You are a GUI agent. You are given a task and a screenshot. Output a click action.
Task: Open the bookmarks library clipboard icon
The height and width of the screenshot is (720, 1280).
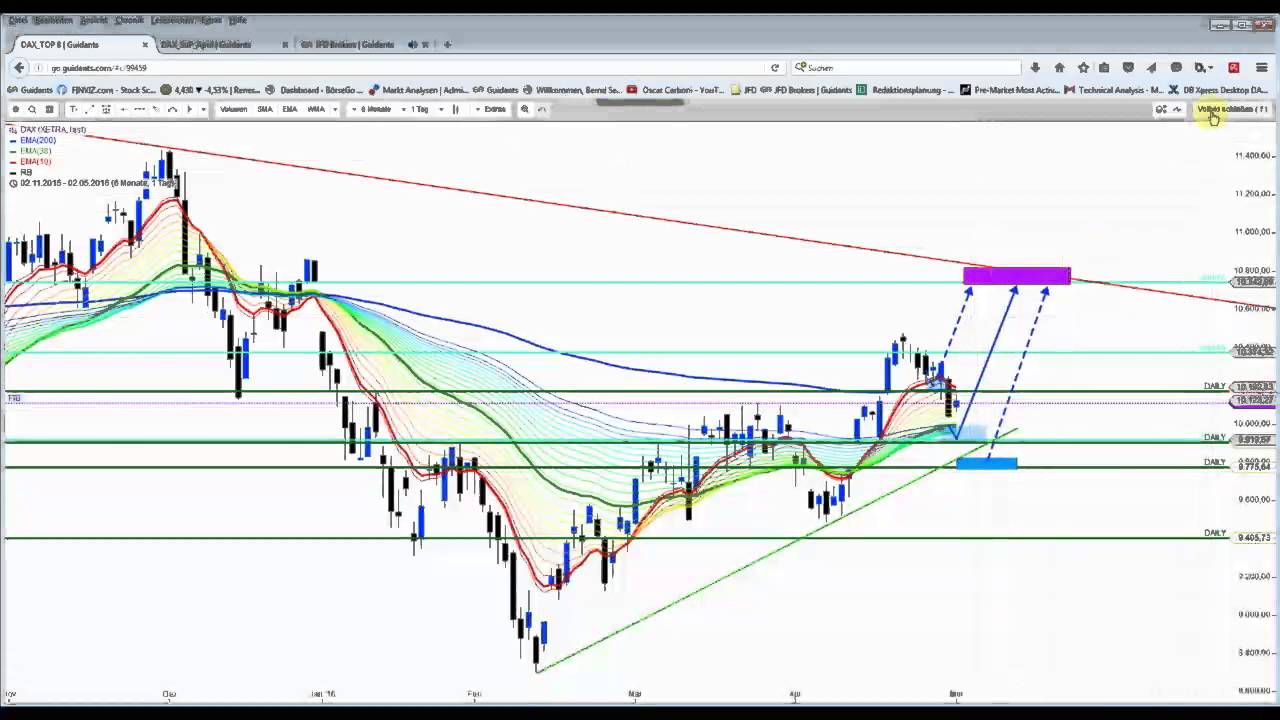[1104, 67]
